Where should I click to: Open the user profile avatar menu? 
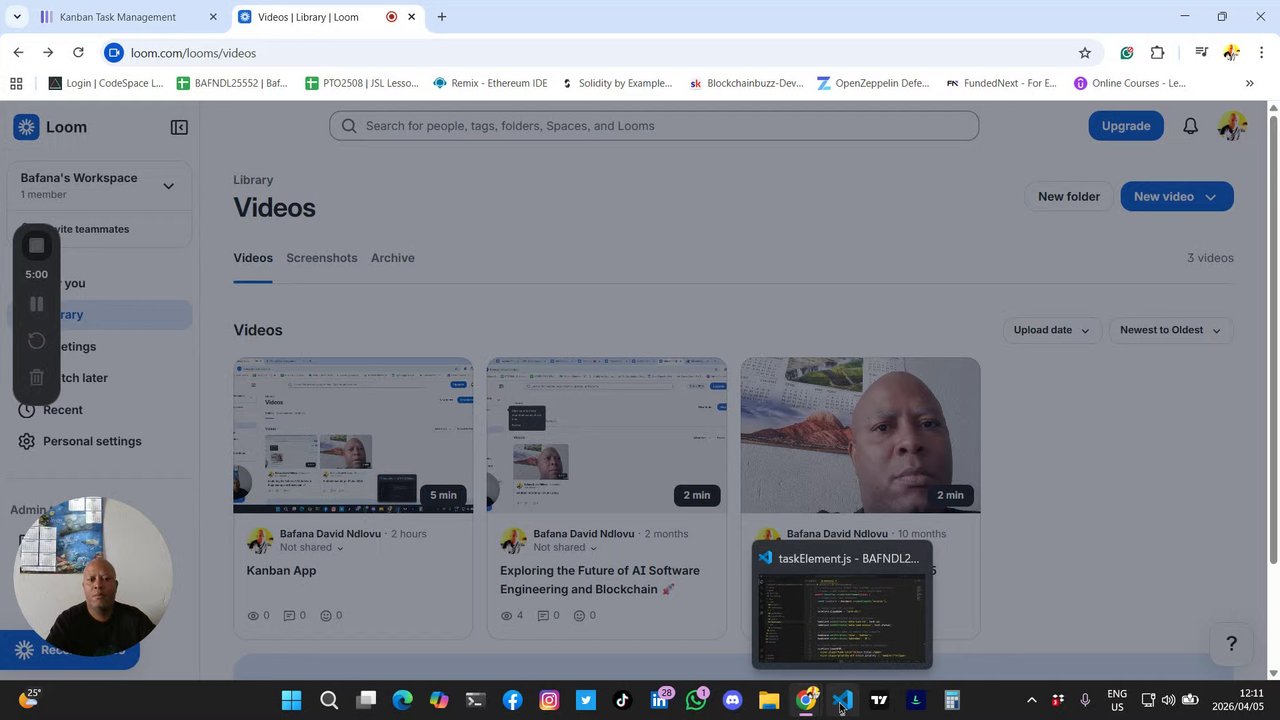[1232, 126]
